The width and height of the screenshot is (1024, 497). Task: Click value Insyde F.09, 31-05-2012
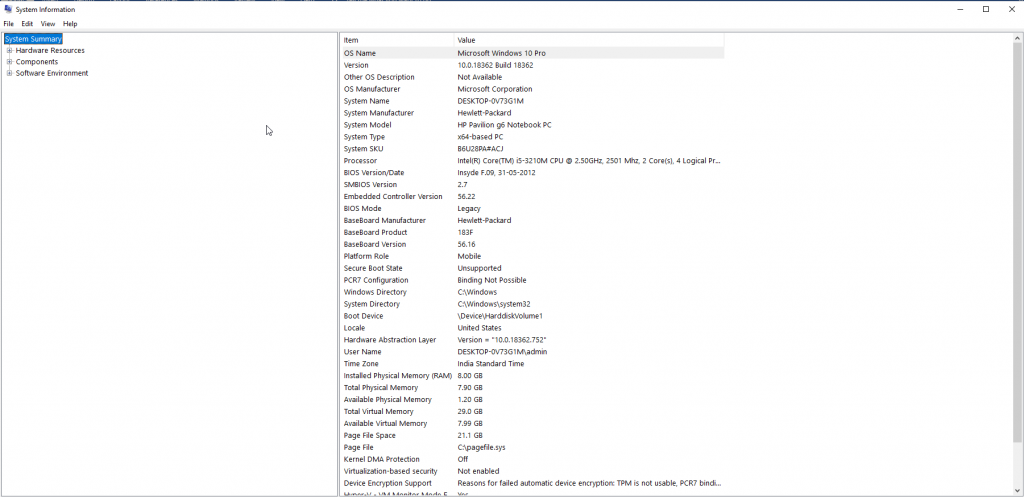pos(498,172)
